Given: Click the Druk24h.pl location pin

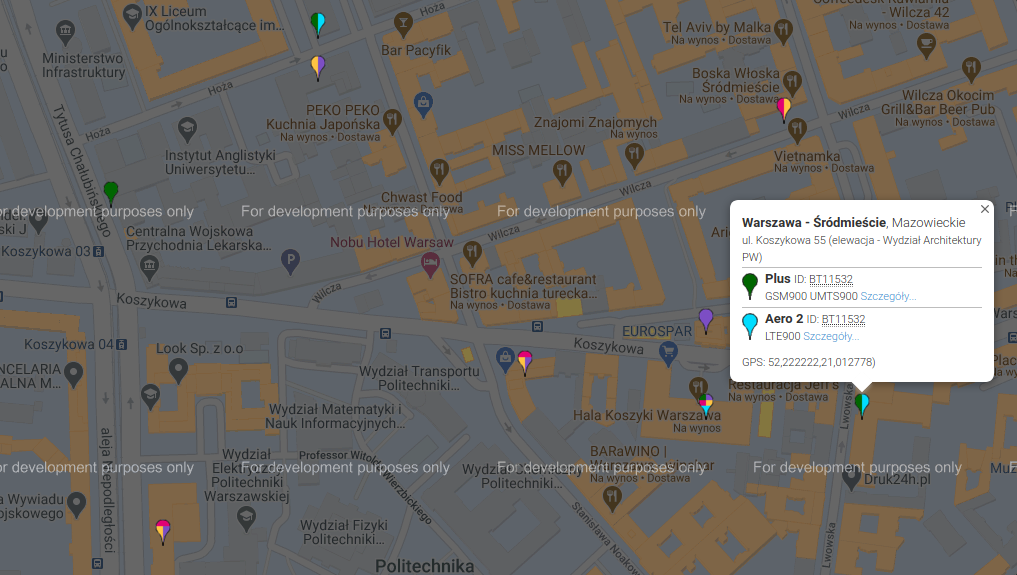Looking at the screenshot, I should tap(851, 478).
